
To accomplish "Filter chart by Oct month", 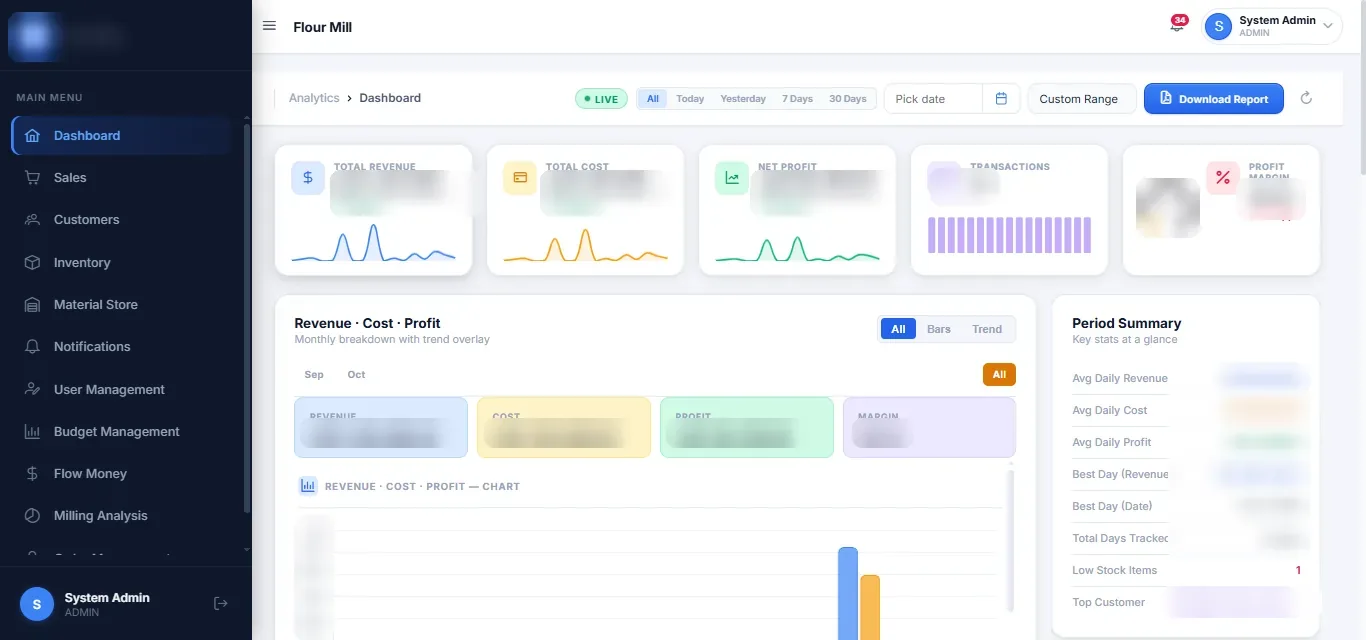I will tap(356, 375).
